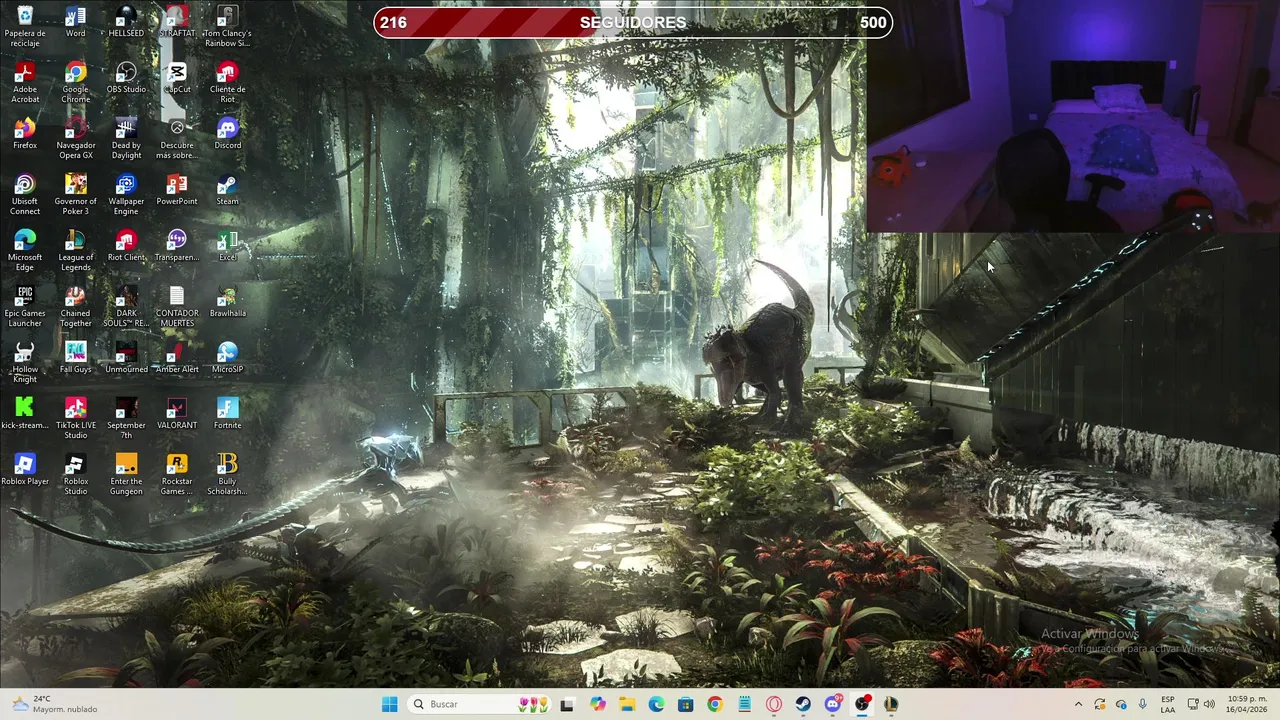Switch the ESP LAA input language
Viewport: 1280px width, 720px height.
point(1168,704)
